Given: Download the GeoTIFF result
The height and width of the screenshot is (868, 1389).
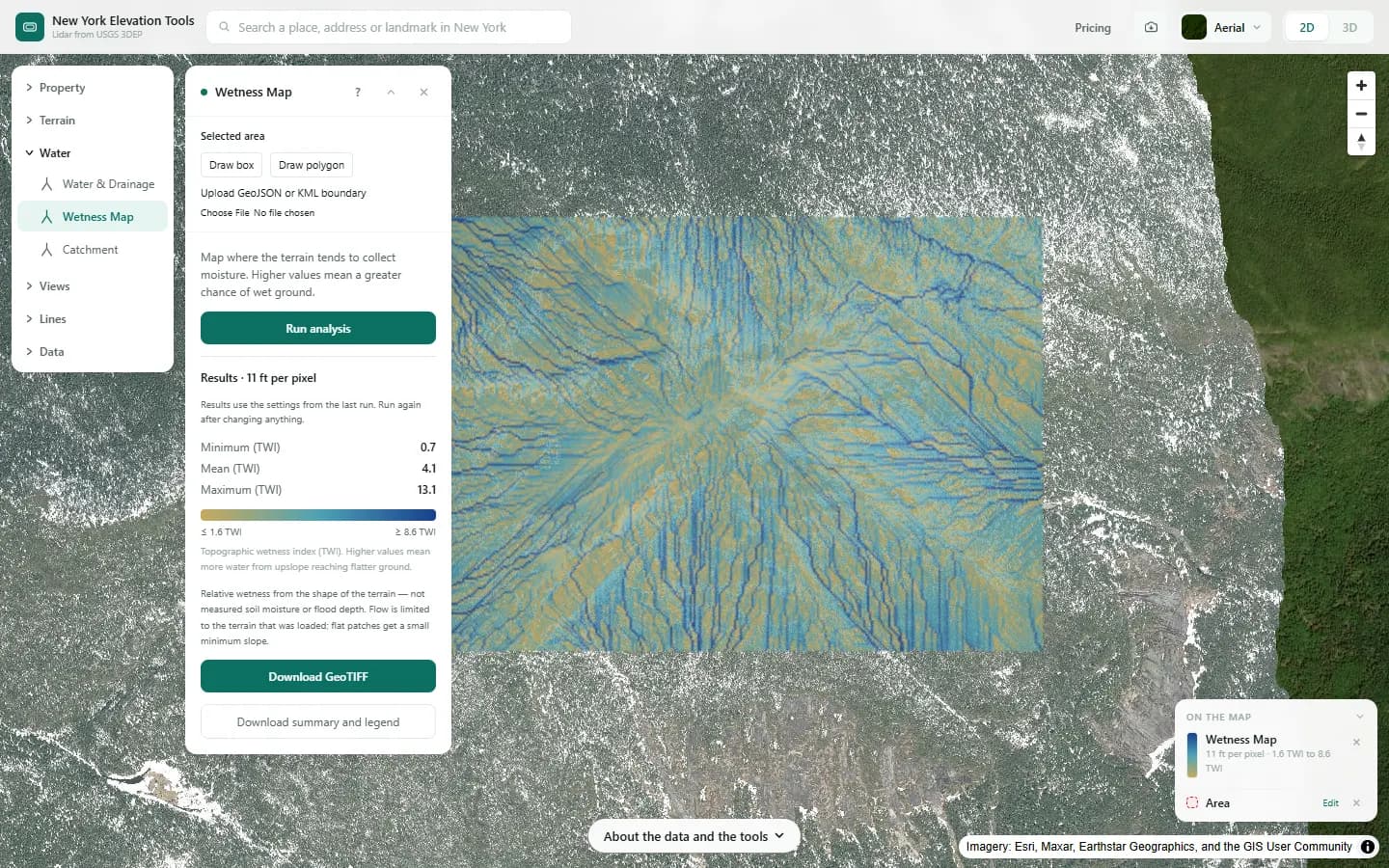Looking at the screenshot, I should point(318,676).
